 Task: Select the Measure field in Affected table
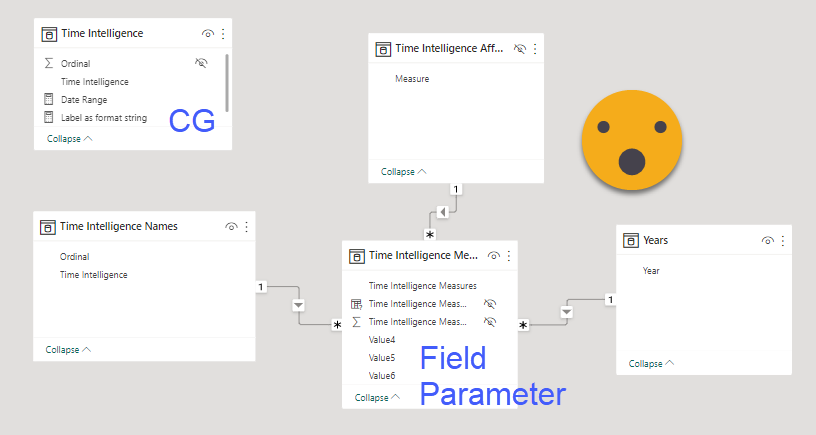(412, 78)
